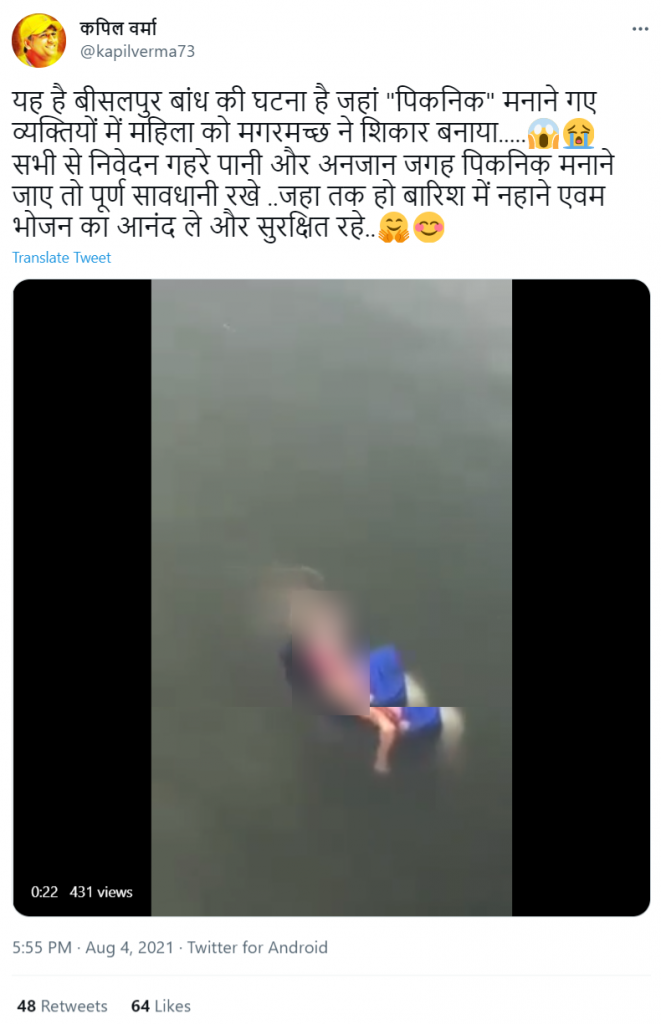View the 64 Likes list
The height and width of the screenshot is (1024, 661).
click(x=161, y=1006)
